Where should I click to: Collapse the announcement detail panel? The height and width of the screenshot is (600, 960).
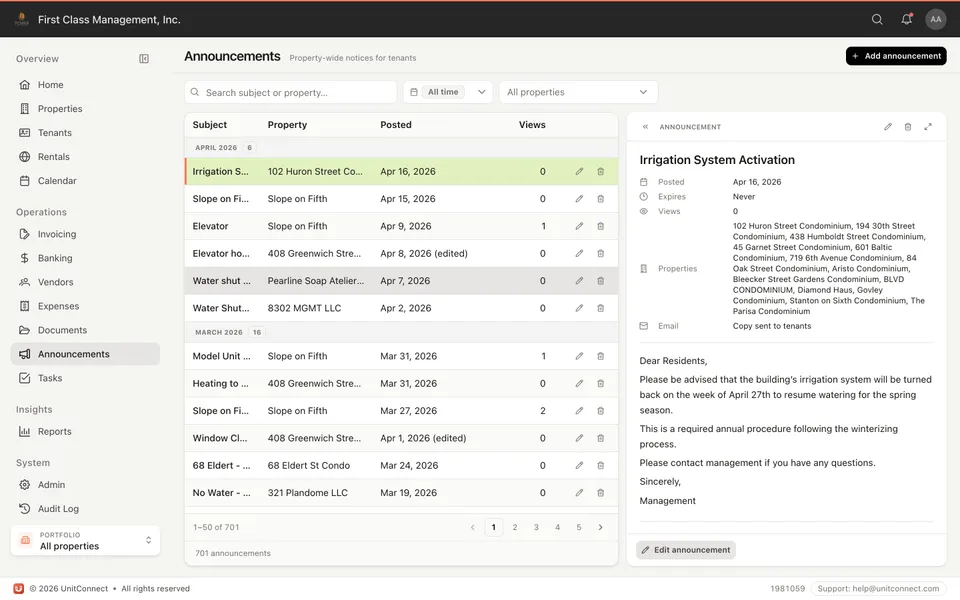coord(645,127)
